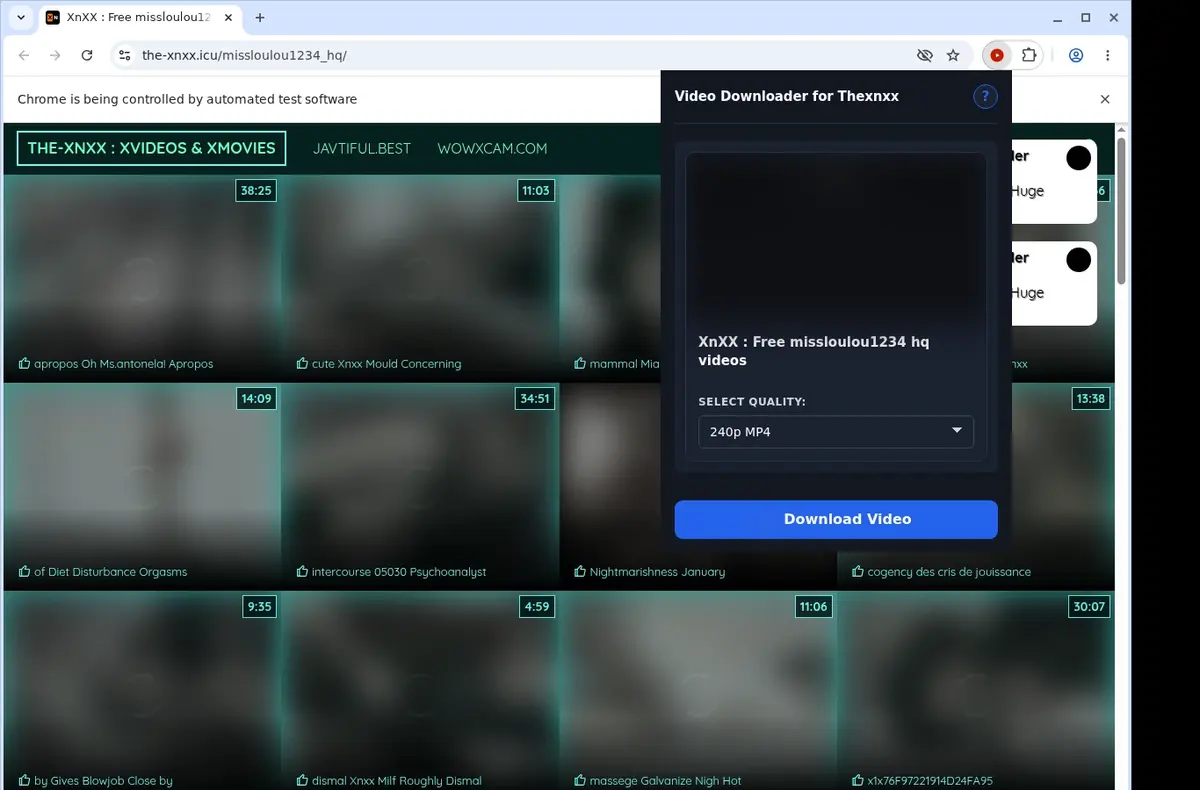Close the XnXX browser tab
This screenshot has width=1200, height=790.
point(228,18)
